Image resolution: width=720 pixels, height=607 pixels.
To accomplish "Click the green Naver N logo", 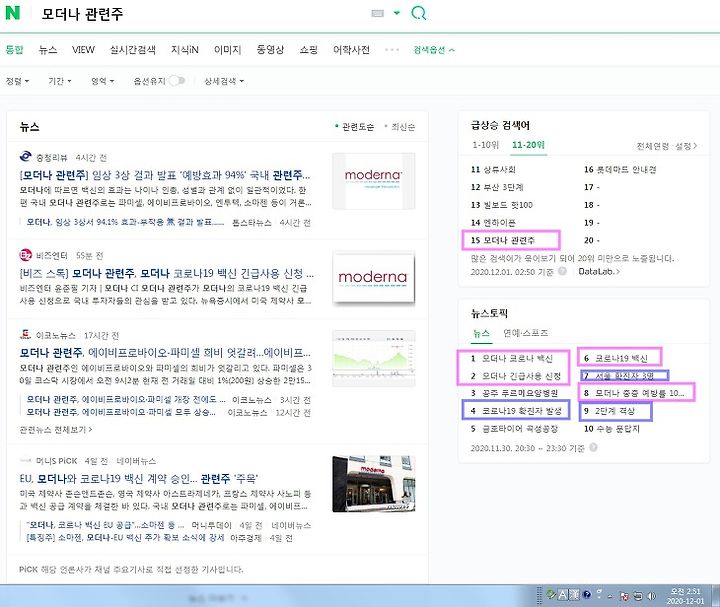I will [12, 12].
